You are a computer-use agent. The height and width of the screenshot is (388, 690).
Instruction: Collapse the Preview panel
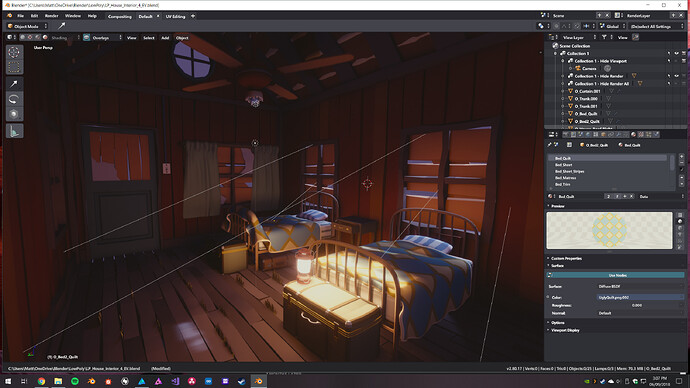[558, 206]
